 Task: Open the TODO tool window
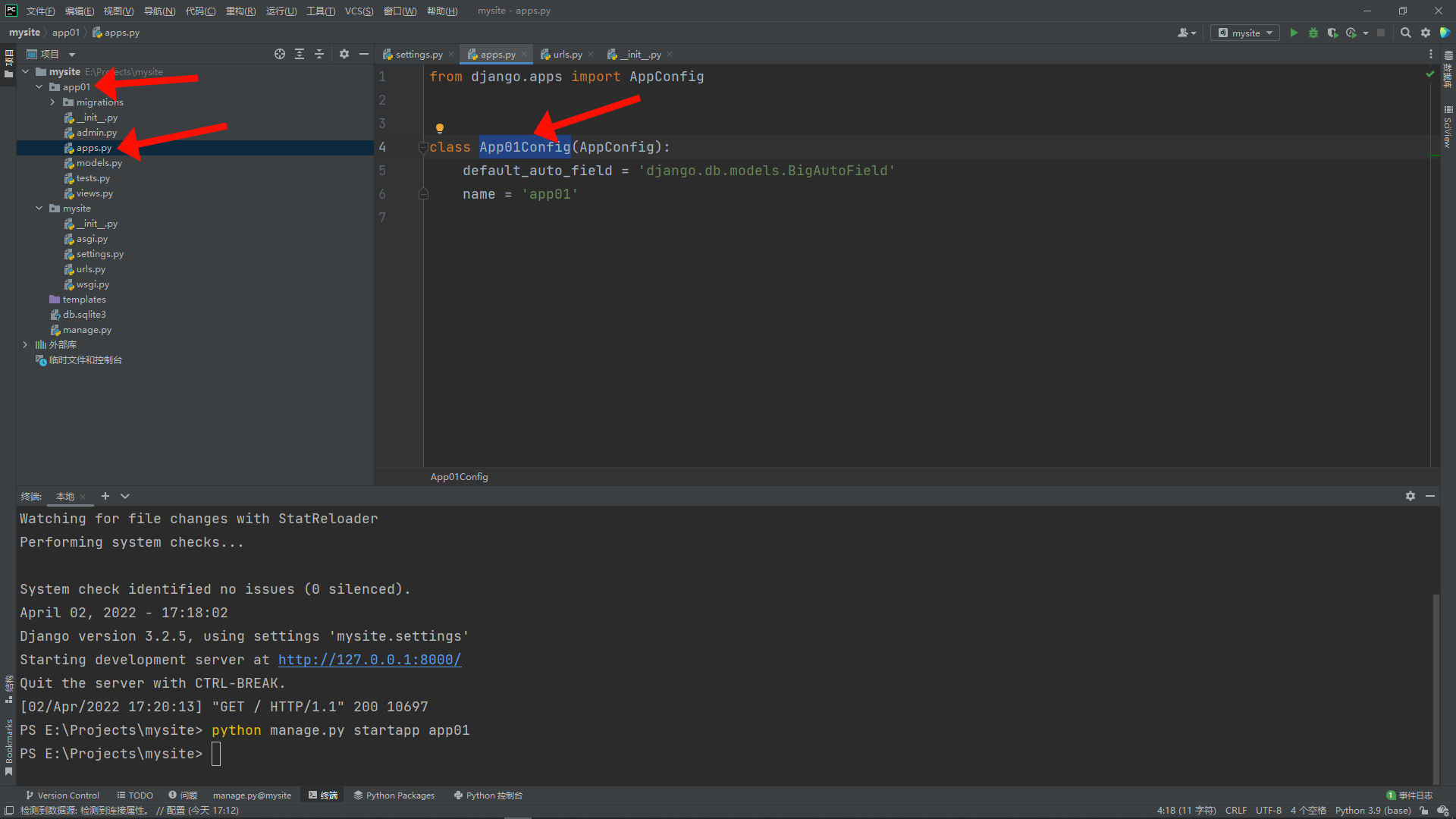tap(135, 795)
